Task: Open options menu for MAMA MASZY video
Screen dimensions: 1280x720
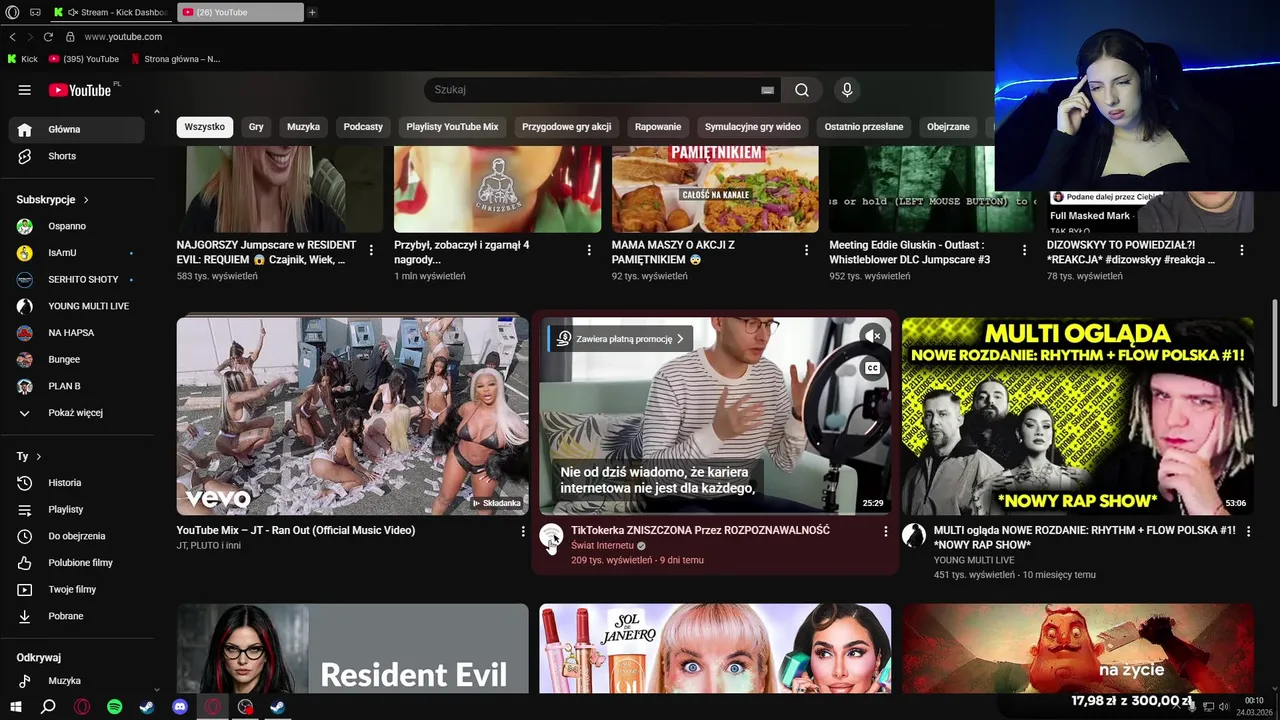Action: [x=807, y=250]
